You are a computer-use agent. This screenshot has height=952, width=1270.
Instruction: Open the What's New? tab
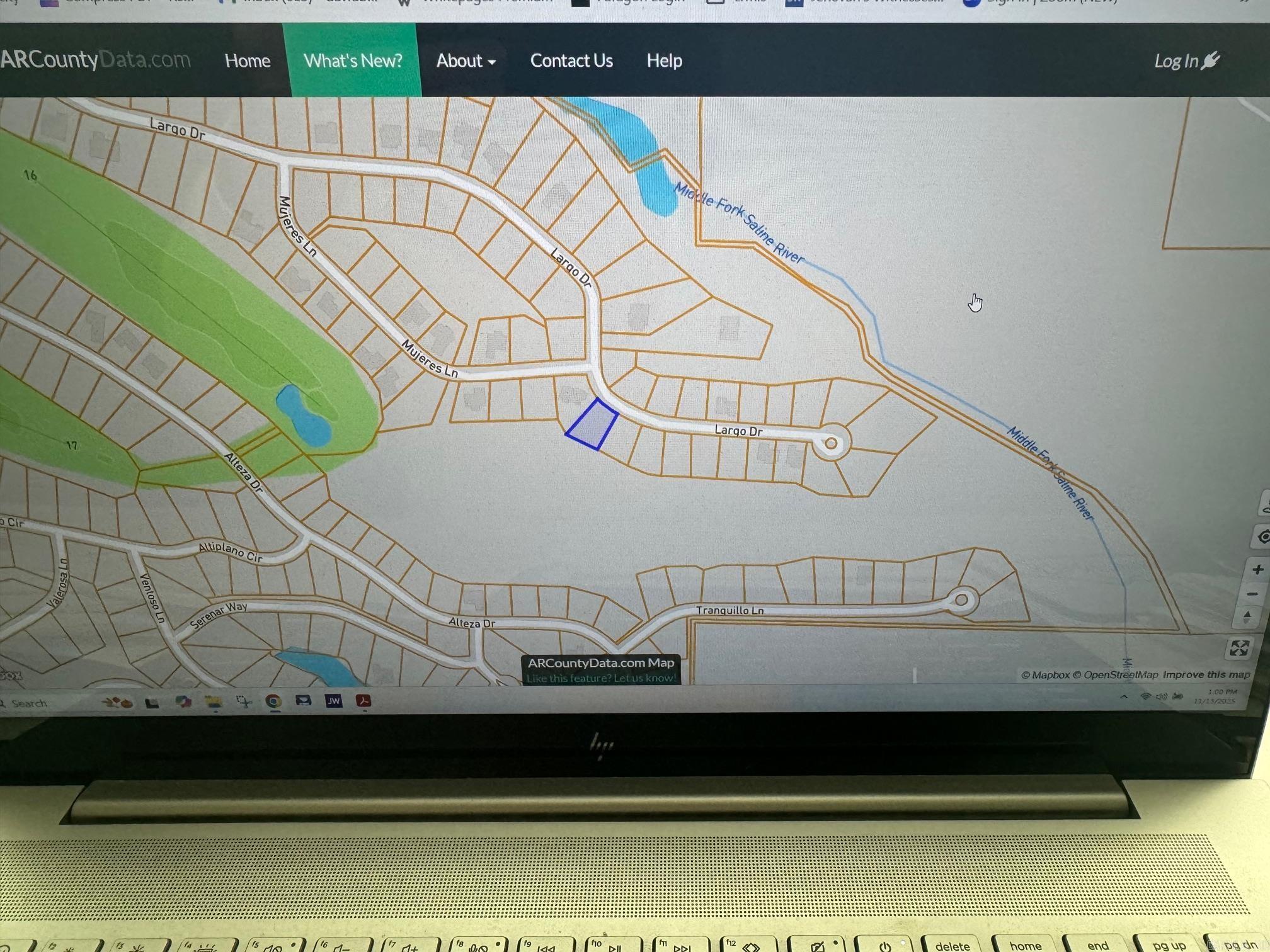pos(353,61)
